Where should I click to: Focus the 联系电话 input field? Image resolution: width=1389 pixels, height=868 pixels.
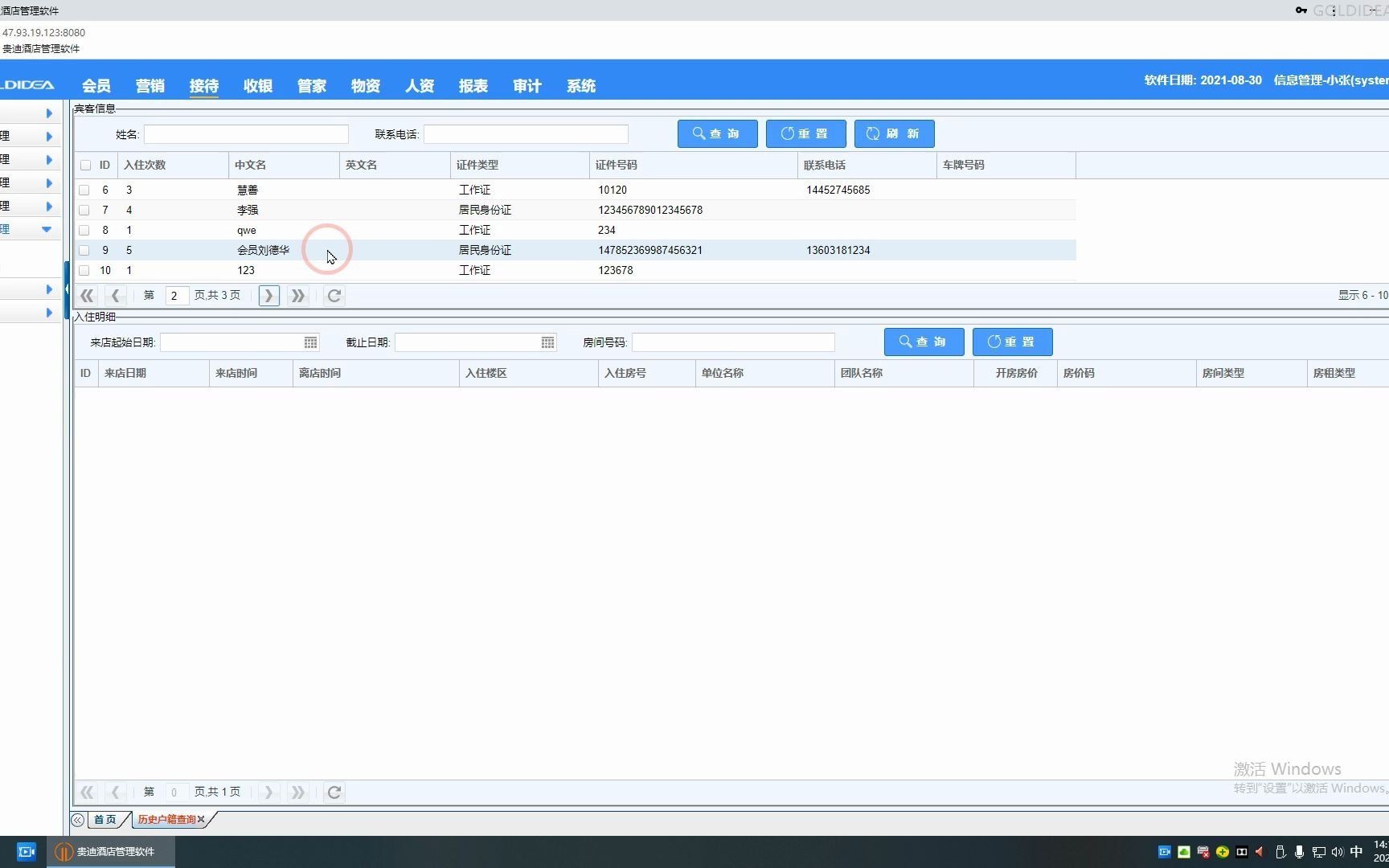coord(526,134)
